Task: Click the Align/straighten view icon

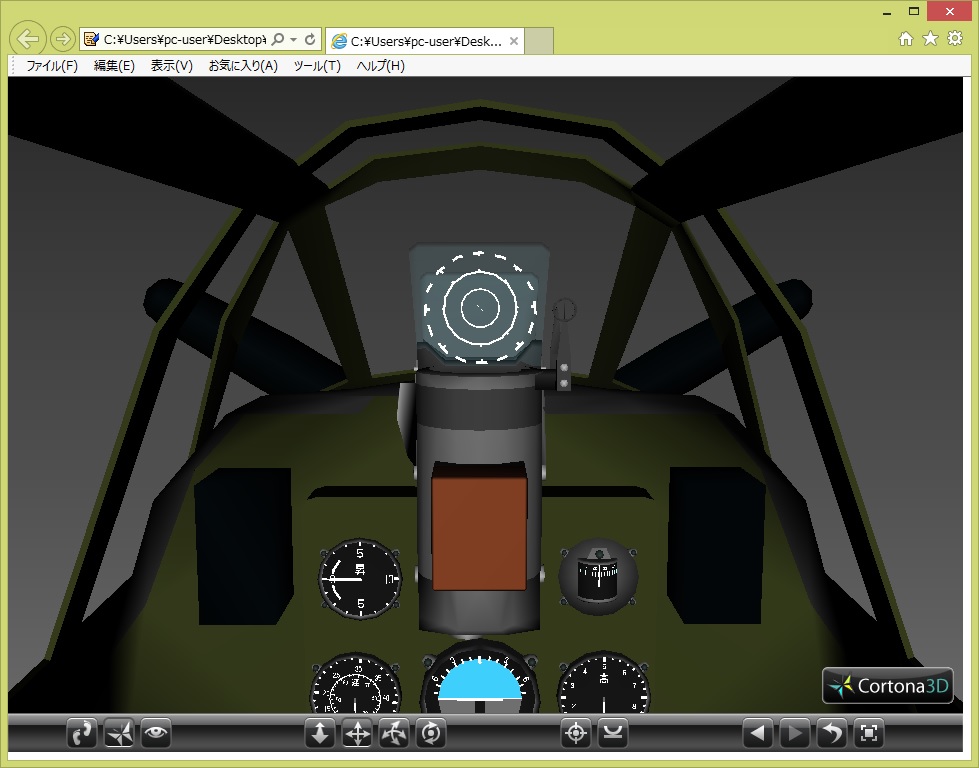Action: 613,734
